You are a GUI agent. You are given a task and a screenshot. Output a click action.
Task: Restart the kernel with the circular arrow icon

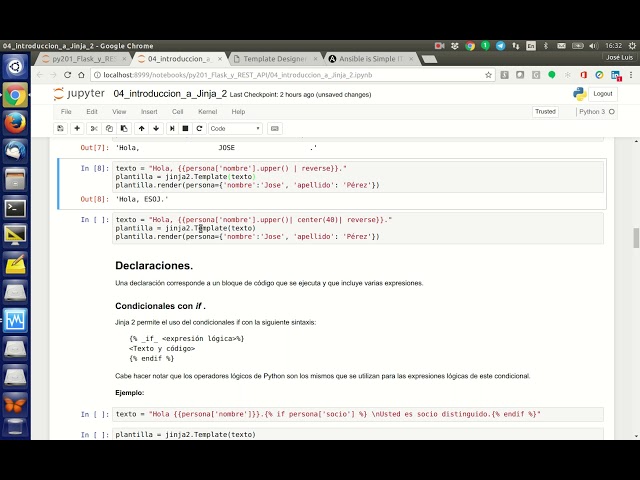click(199, 129)
